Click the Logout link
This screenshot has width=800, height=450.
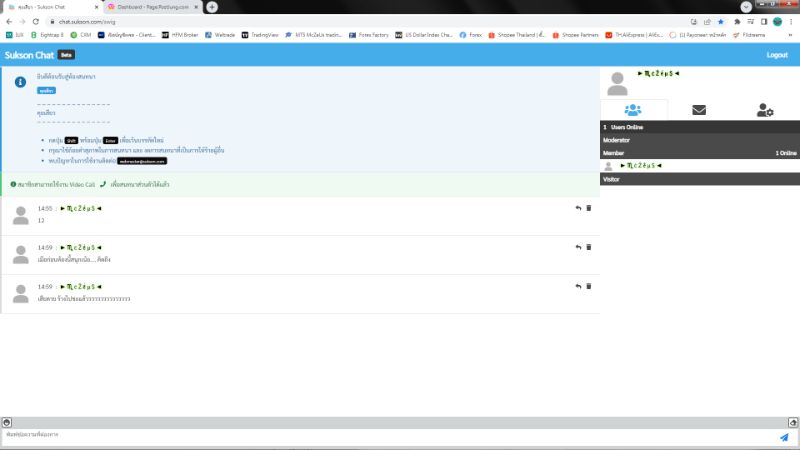pyautogui.click(x=777, y=55)
